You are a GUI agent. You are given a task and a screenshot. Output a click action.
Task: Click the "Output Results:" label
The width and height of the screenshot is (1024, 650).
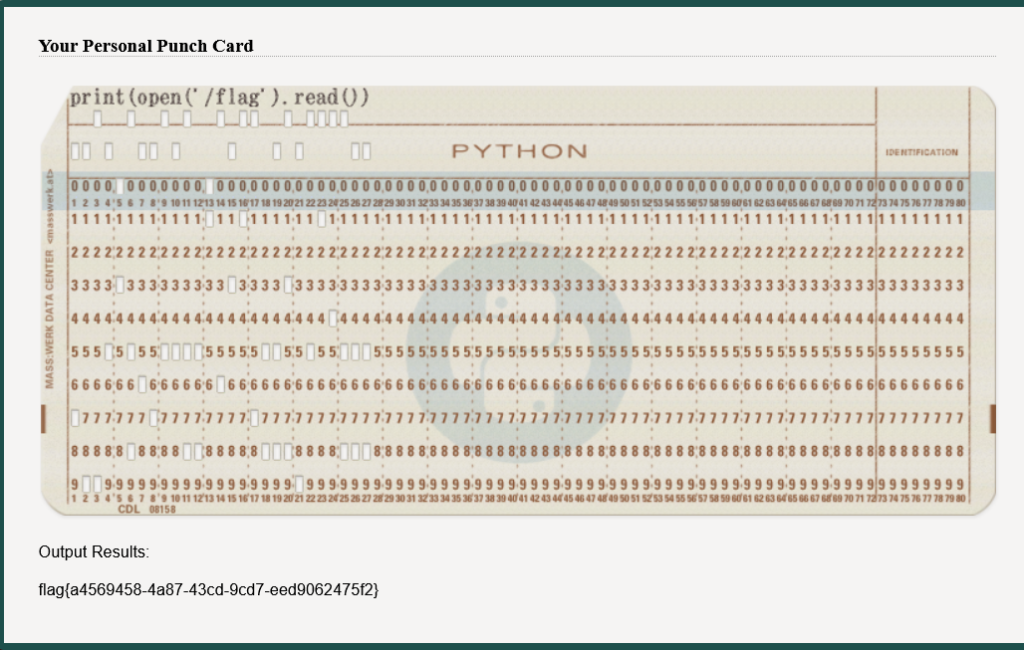pyautogui.click(x=94, y=552)
